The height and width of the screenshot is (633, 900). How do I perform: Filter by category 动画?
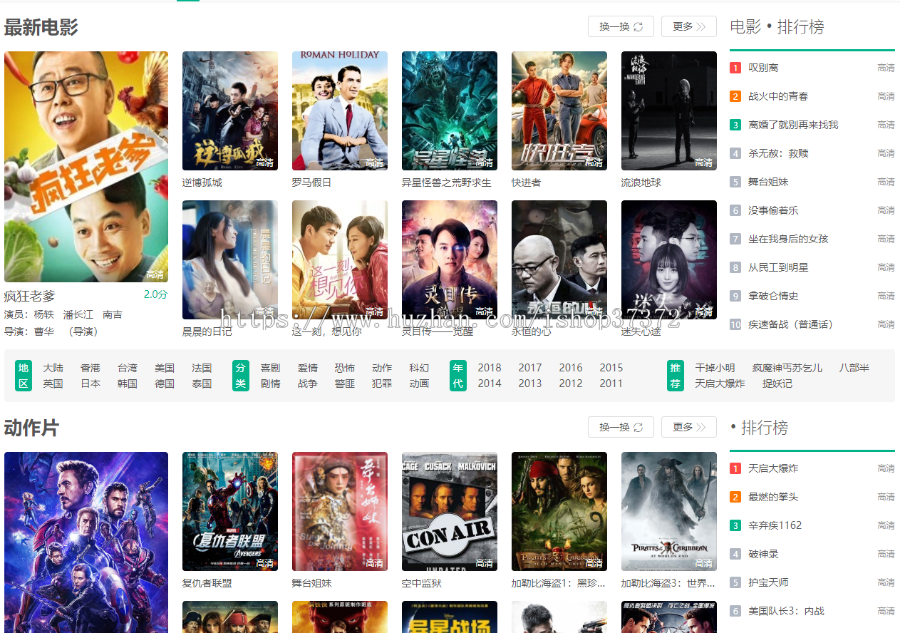[x=419, y=383]
